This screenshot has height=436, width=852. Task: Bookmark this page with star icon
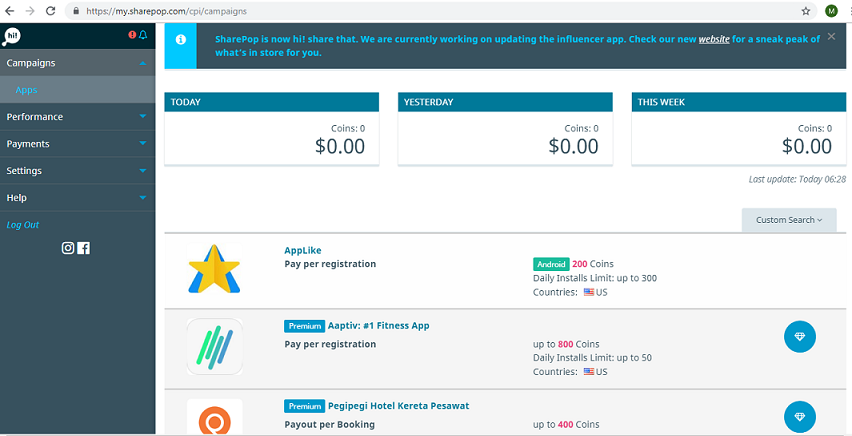pos(806,11)
